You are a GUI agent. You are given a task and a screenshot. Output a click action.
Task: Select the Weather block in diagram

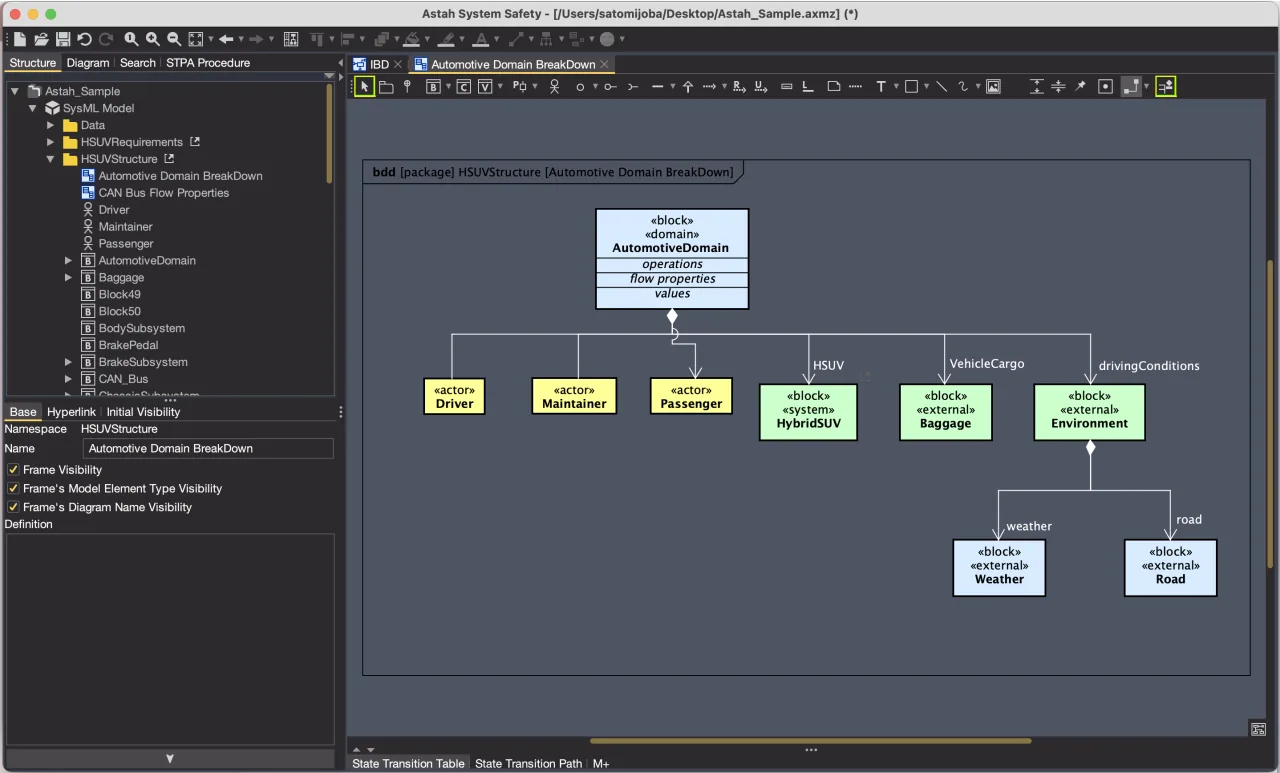pos(999,568)
